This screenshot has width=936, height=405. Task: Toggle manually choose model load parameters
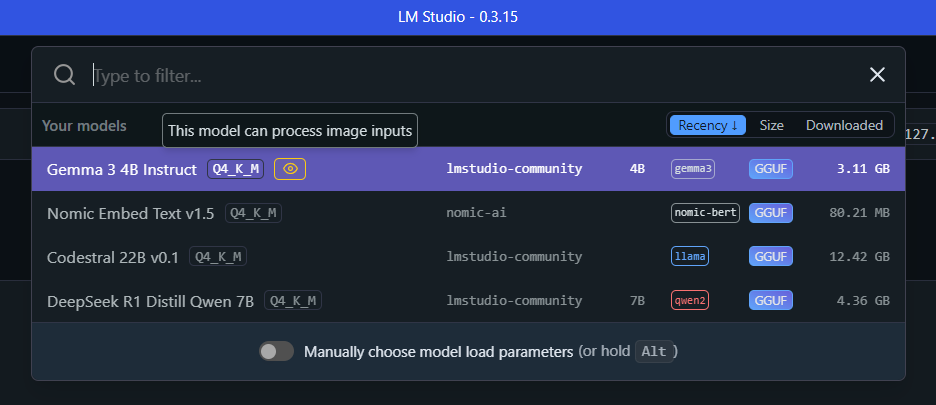276,351
